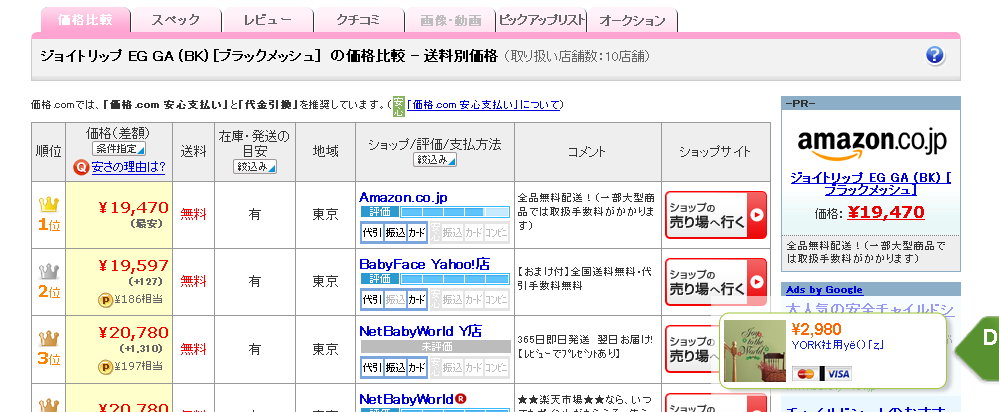The width and height of the screenshot is (999, 412).
Task: Click the 代引 payment icon in the NetBabyWorld Y店 row
Action: pos(372,367)
